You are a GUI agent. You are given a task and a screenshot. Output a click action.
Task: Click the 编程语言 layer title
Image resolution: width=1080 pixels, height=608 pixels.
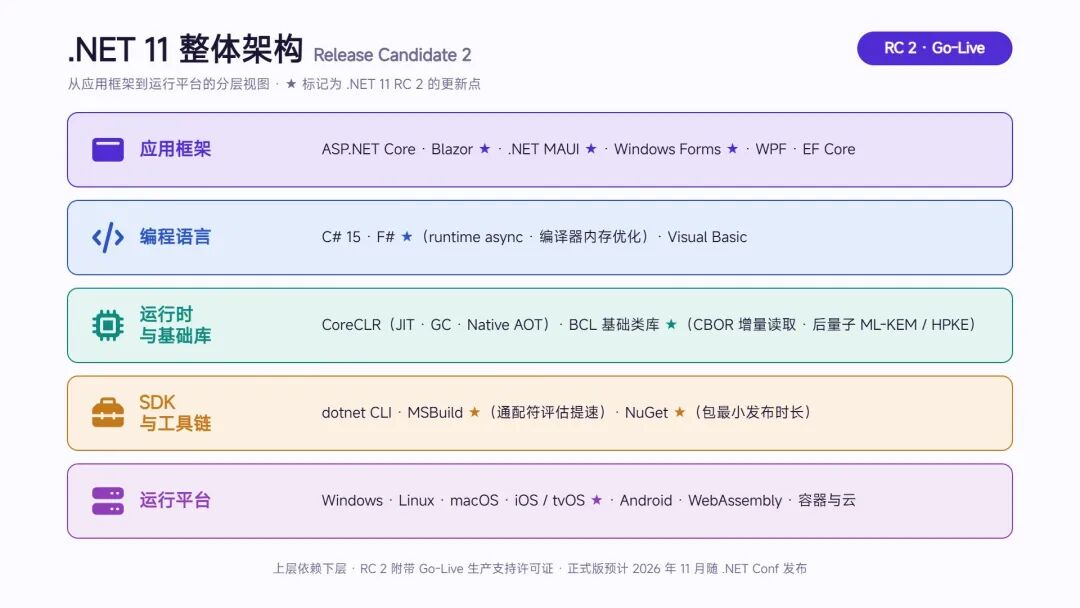(x=175, y=237)
